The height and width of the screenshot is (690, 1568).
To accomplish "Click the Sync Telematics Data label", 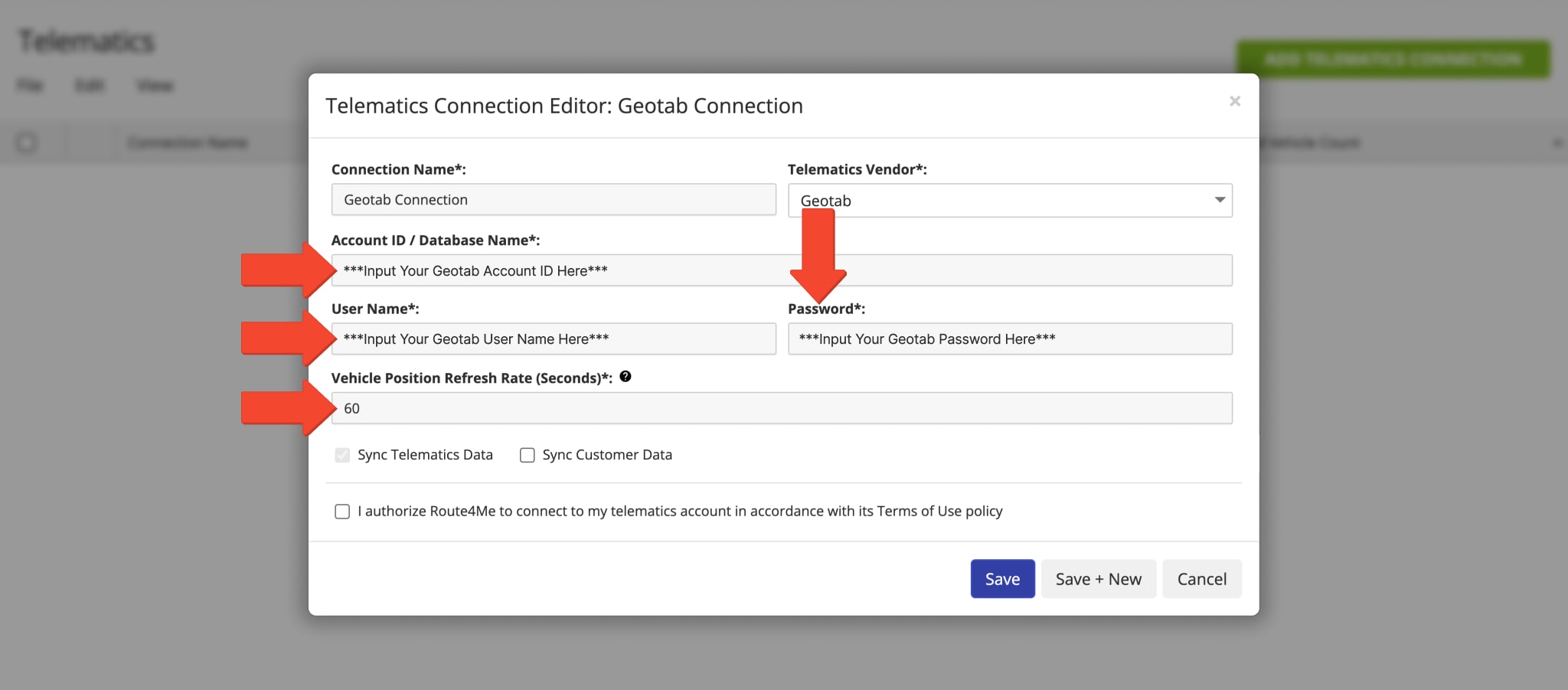I will [x=425, y=455].
